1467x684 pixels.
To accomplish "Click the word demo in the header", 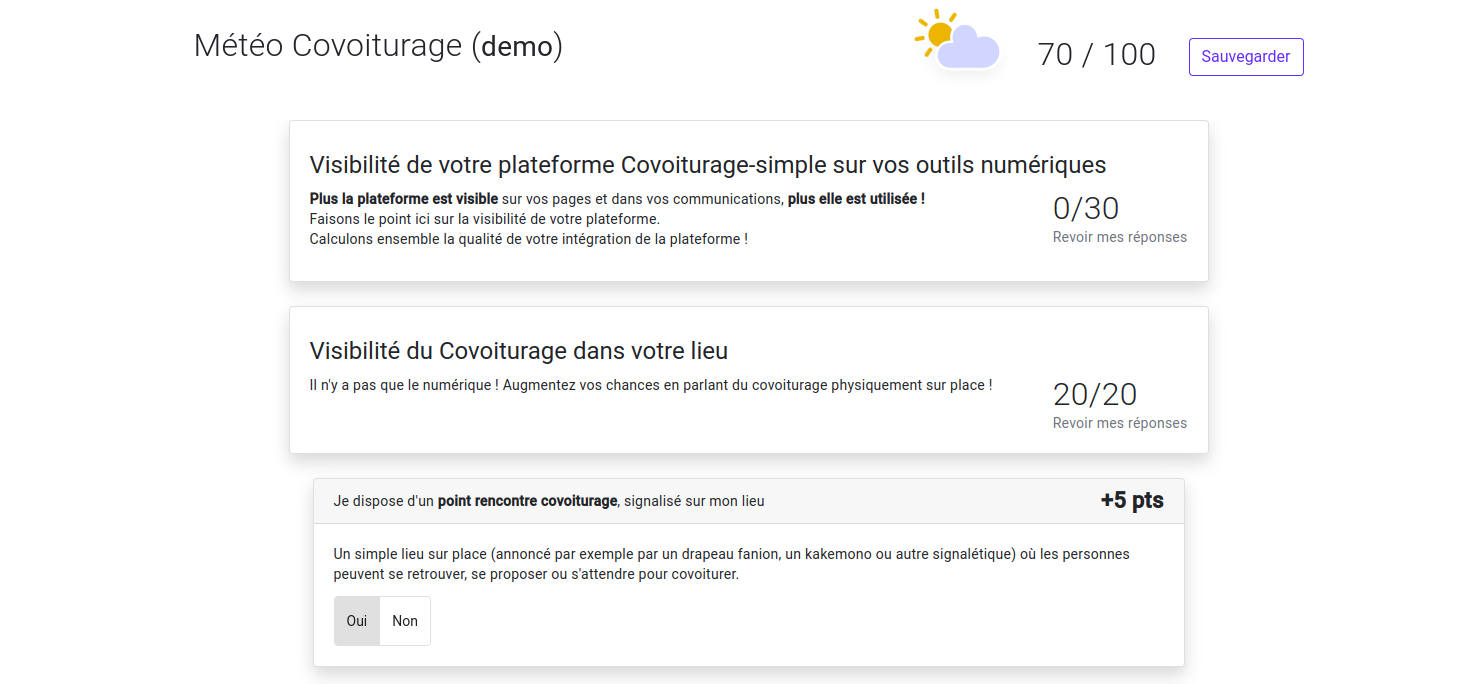I will [517, 46].
